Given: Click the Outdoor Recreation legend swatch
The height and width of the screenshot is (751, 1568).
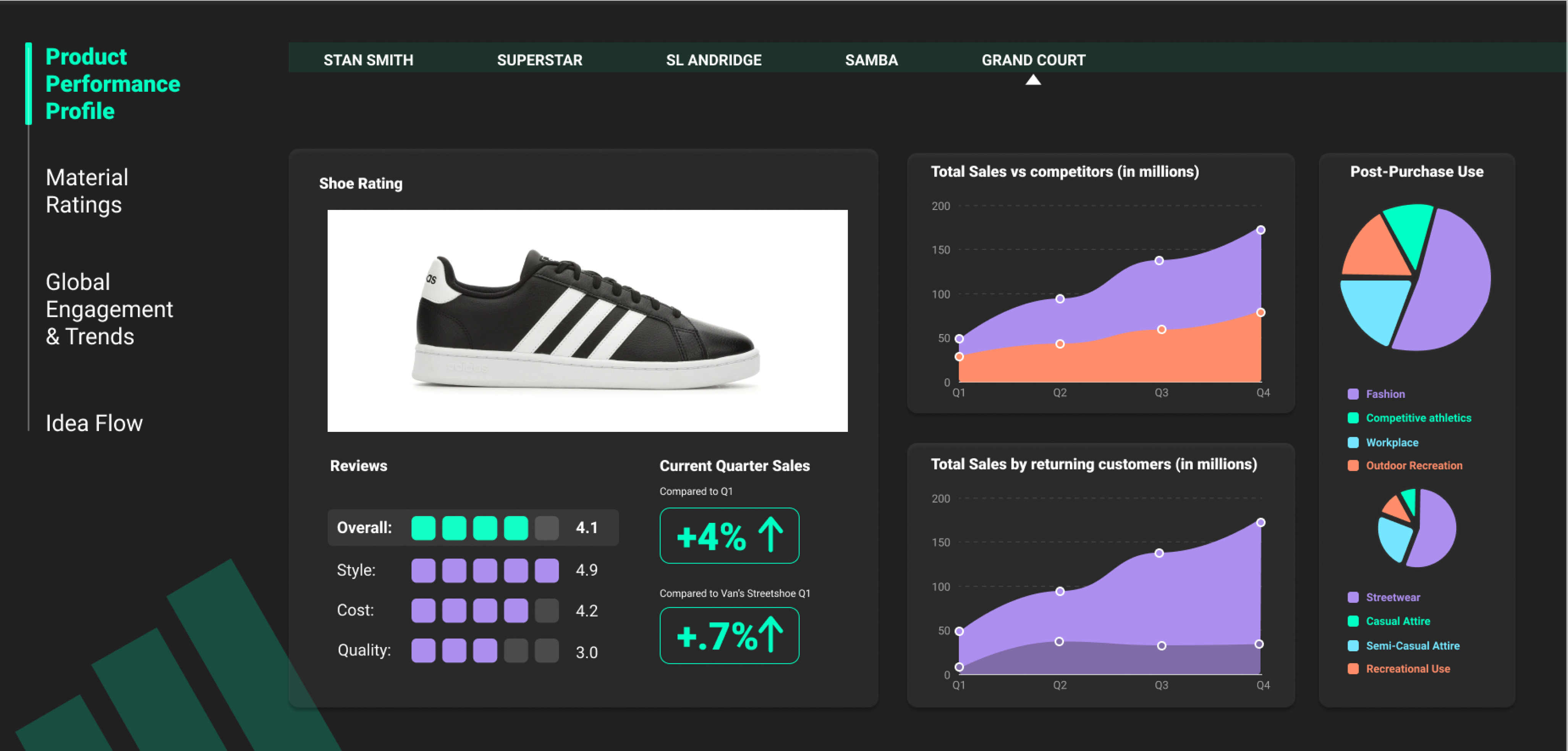Looking at the screenshot, I should [x=1353, y=466].
